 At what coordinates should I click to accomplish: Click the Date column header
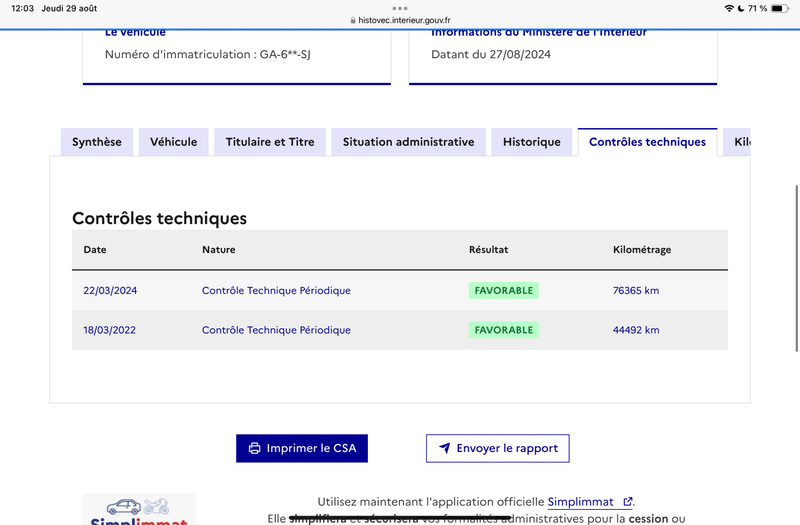tap(95, 249)
